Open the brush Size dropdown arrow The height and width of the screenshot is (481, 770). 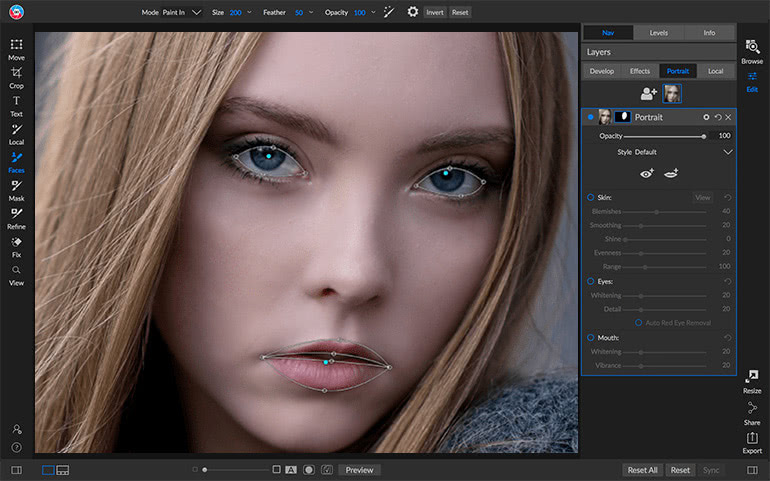click(249, 12)
